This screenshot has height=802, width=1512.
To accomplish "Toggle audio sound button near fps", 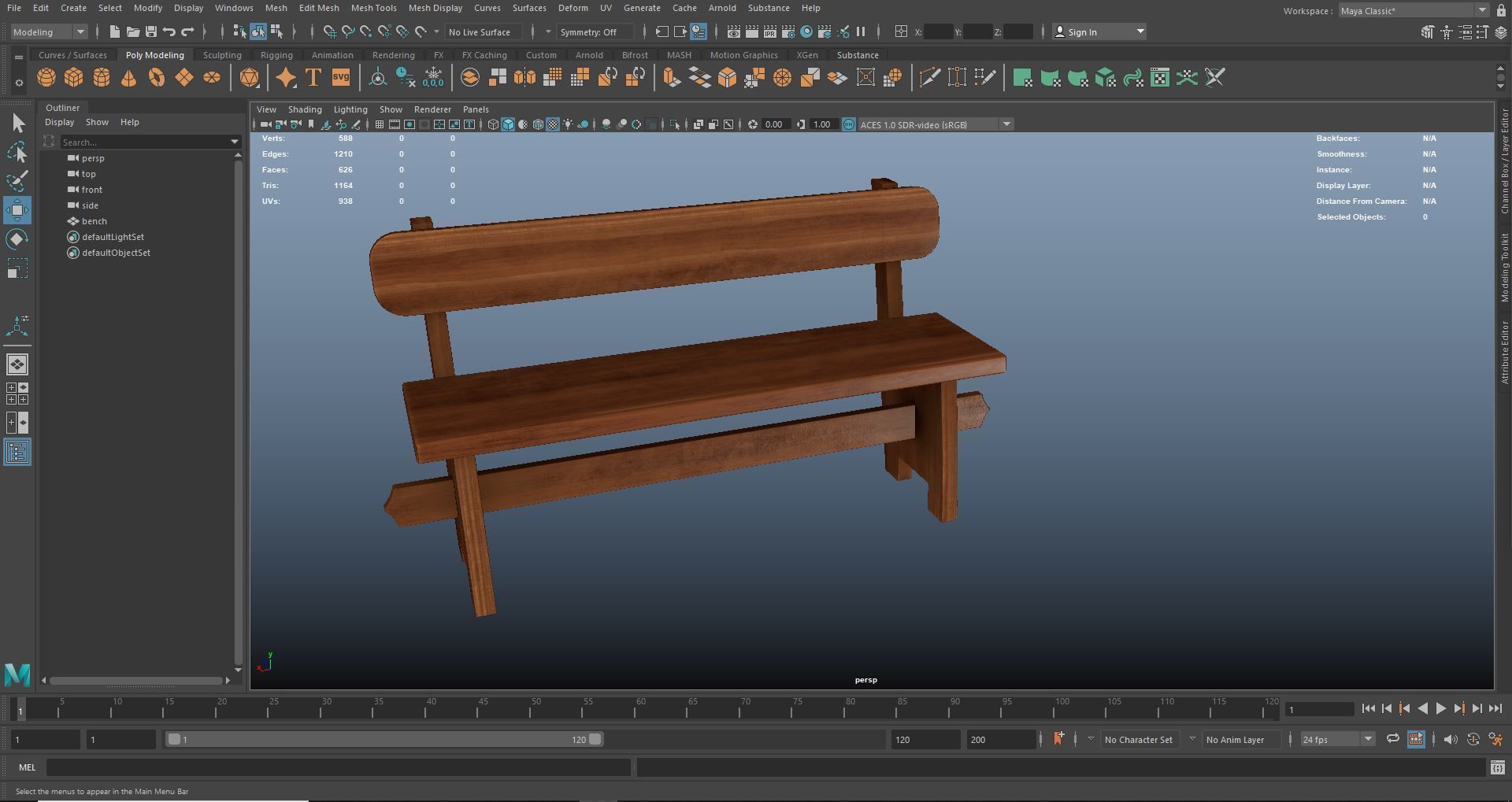I will [1451, 740].
